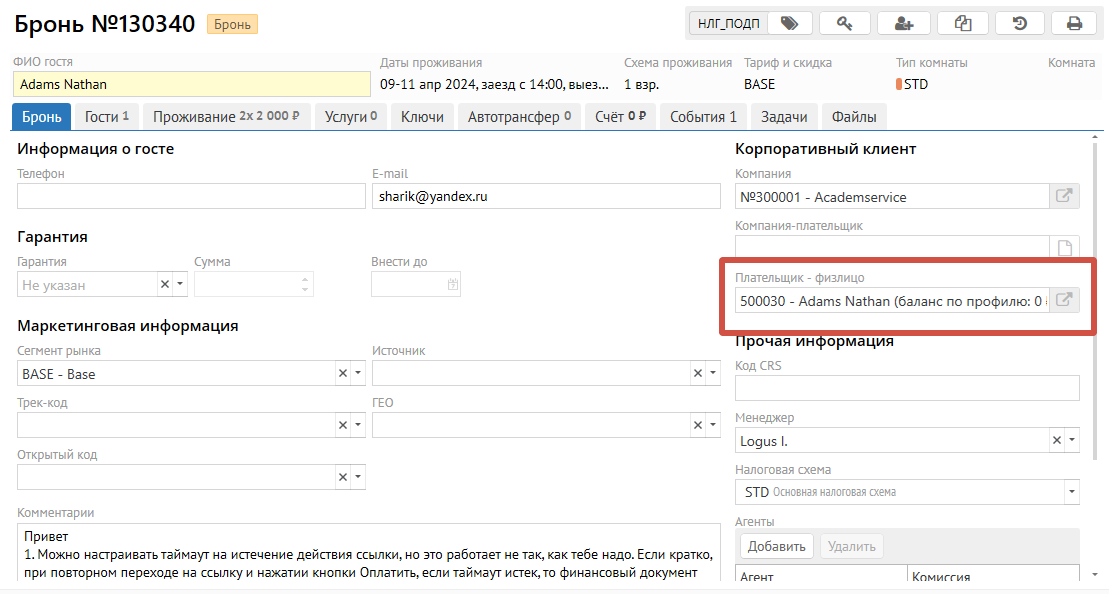Open the Налоговая схема dropdown
The width and height of the screenshot is (1109, 594).
[1072, 492]
